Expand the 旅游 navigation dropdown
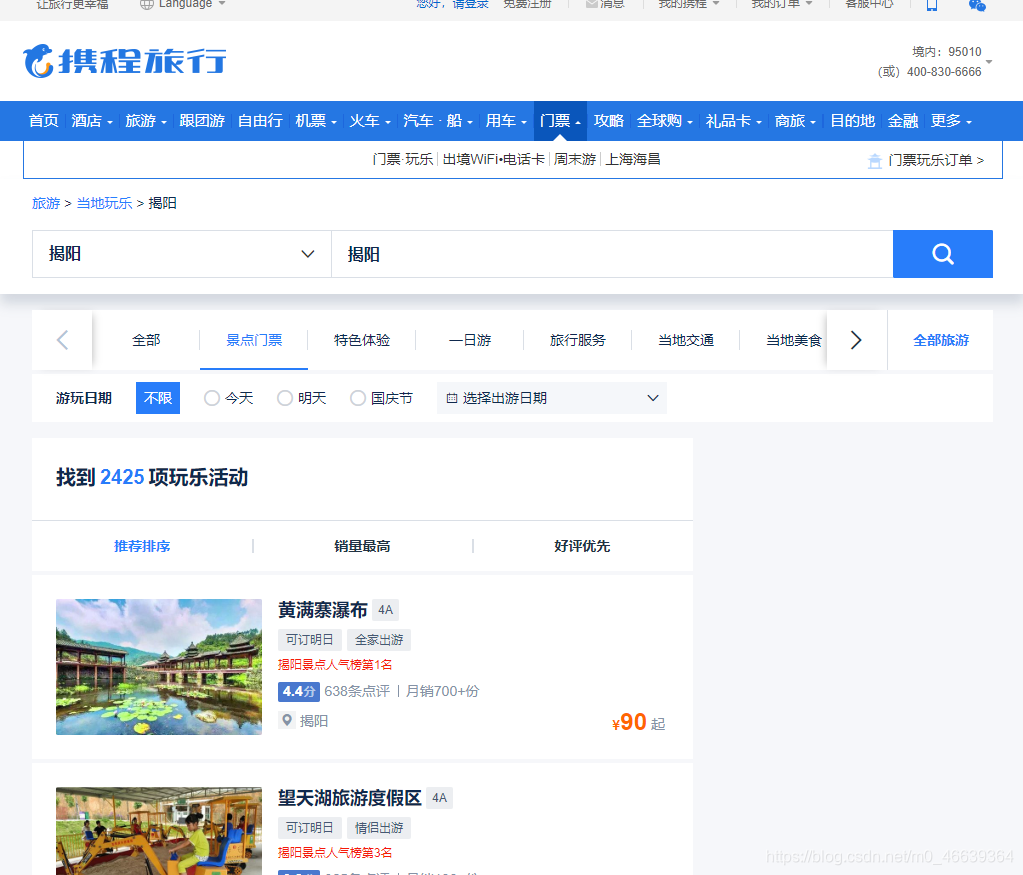 pos(164,122)
